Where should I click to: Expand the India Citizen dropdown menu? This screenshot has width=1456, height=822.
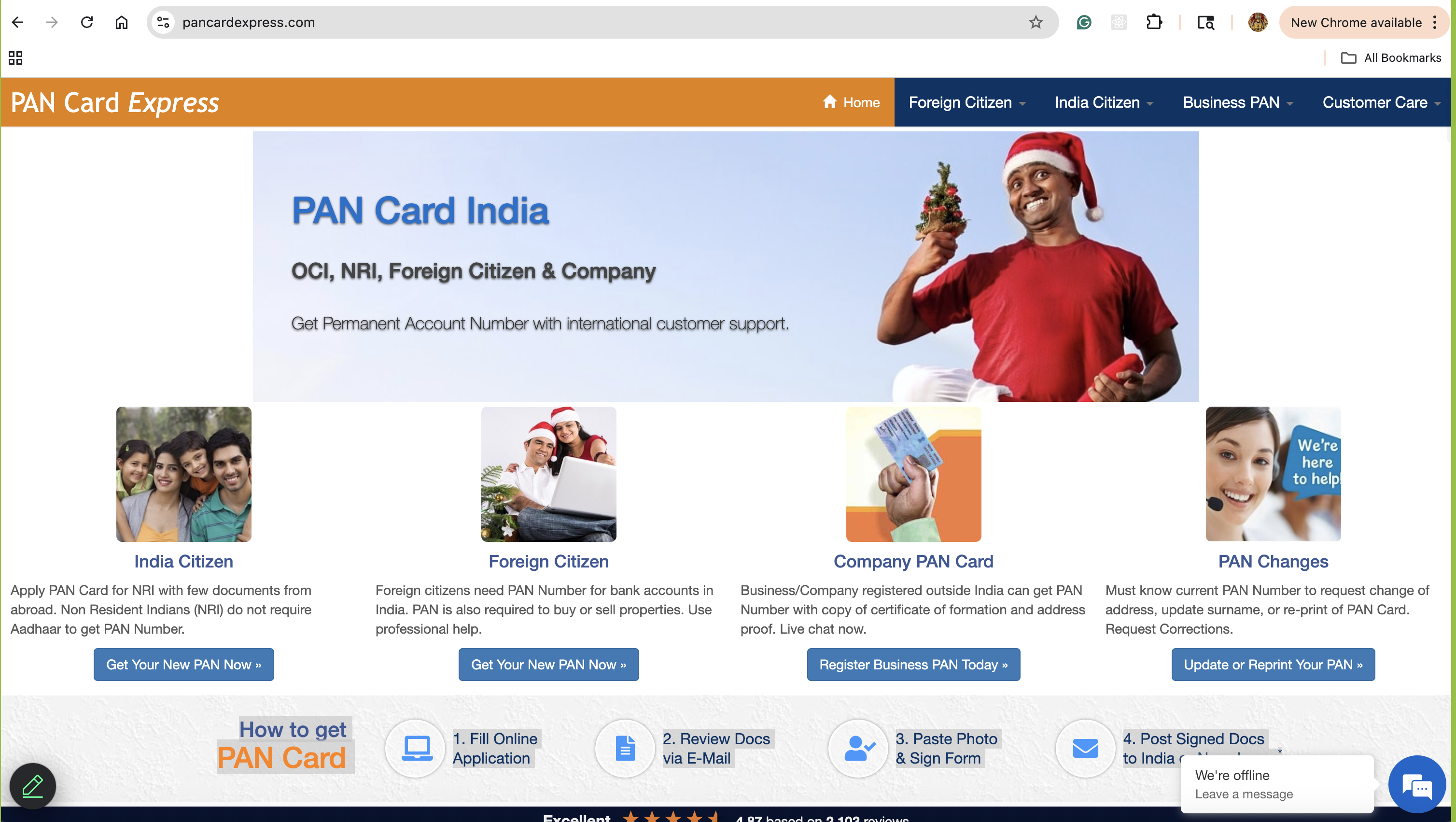coord(1104,102)
